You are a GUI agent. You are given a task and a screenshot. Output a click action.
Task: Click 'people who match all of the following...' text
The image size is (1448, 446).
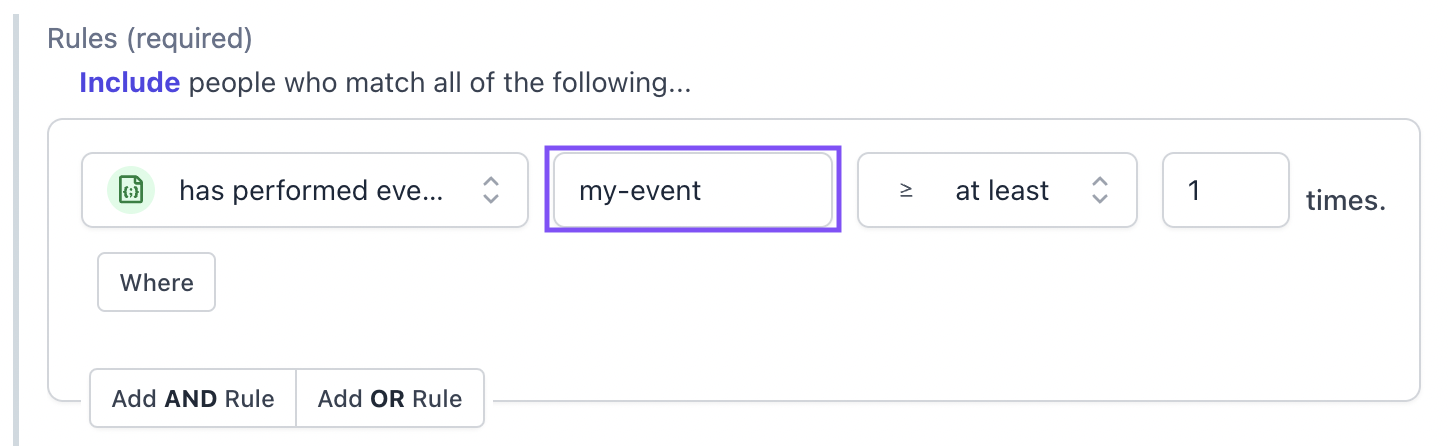point(440,83)
